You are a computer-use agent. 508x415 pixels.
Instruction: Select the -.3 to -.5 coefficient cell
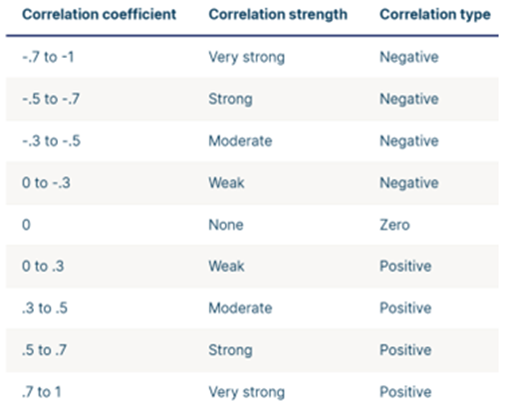pyautogui.click(x=51, y=141)
